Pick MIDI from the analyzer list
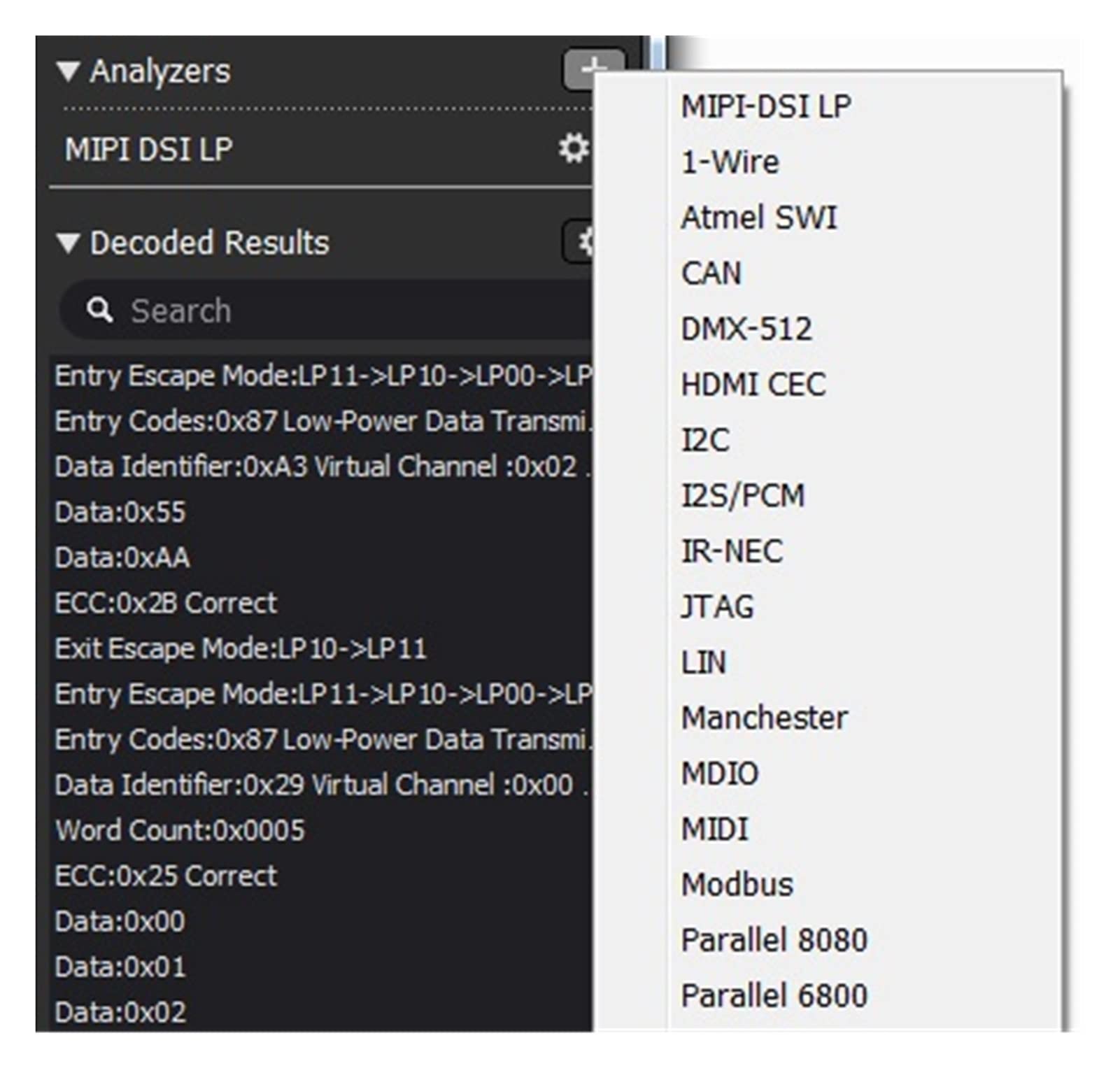The width and height of the screenshot is (1120, 1068). [715, 829]
